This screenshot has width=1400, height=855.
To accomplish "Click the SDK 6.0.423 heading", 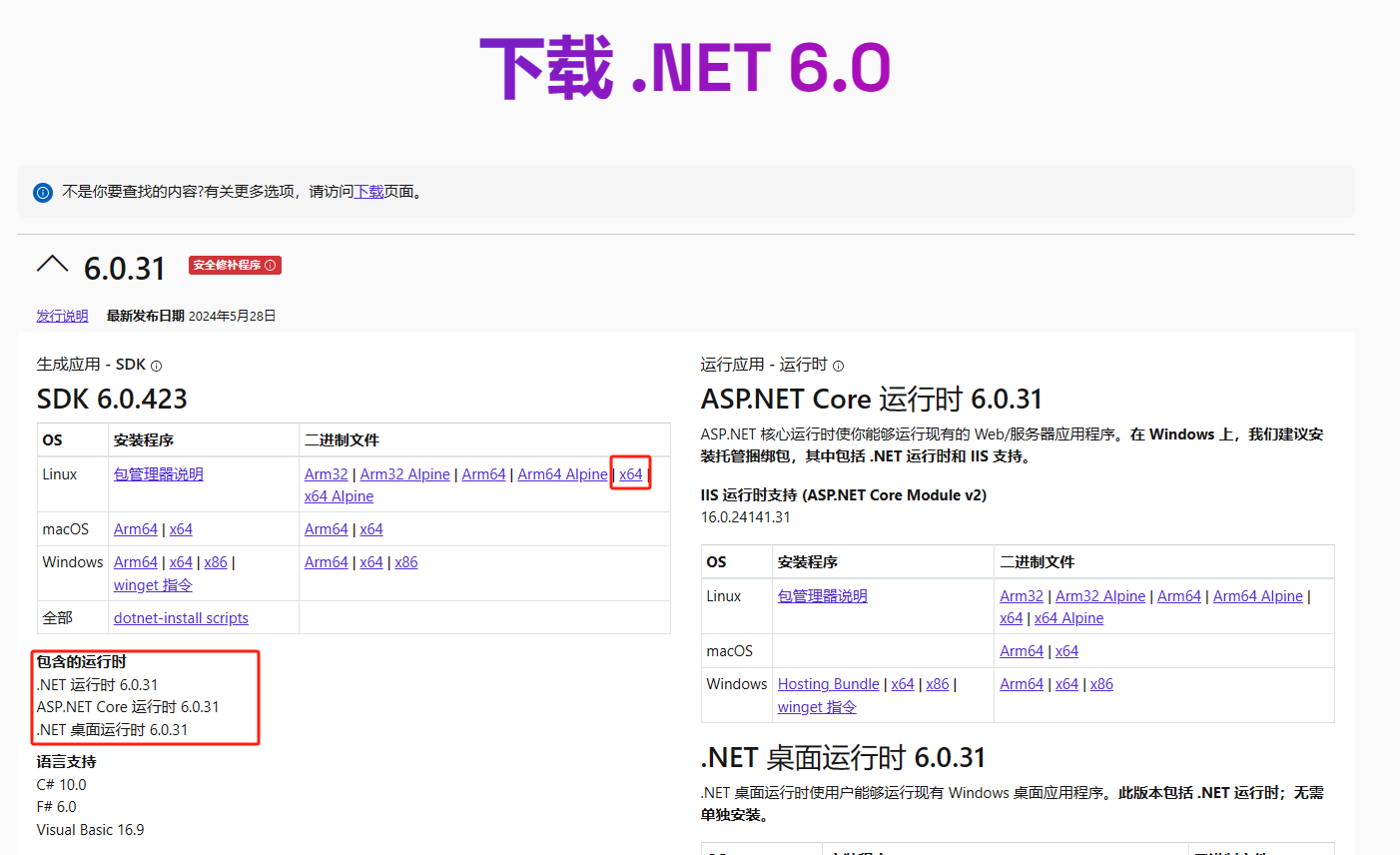I will pos(112,400).
